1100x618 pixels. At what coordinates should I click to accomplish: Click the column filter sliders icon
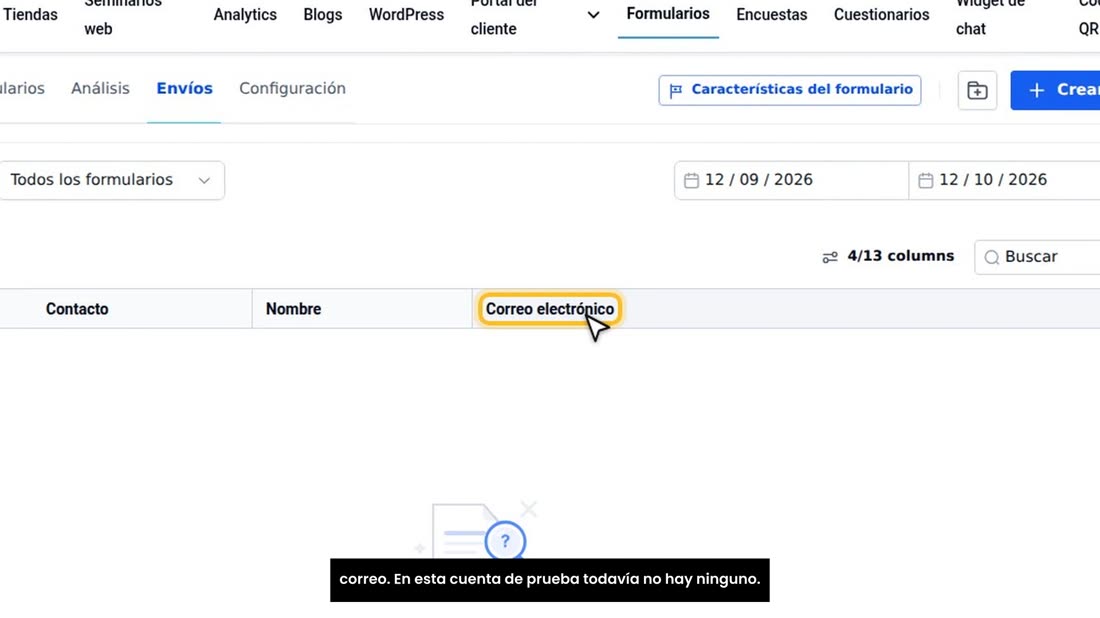(830, 257)
